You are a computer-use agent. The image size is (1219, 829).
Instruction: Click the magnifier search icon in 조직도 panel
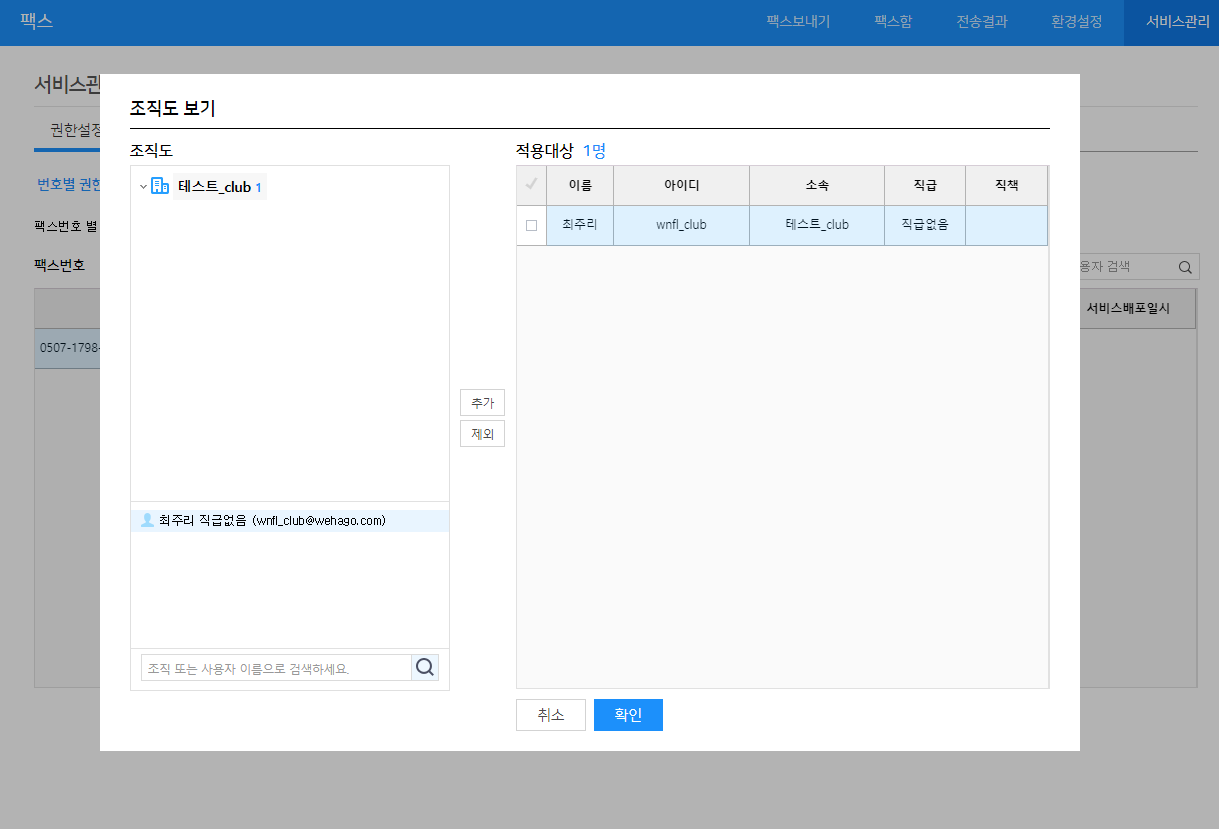(425, 668)
